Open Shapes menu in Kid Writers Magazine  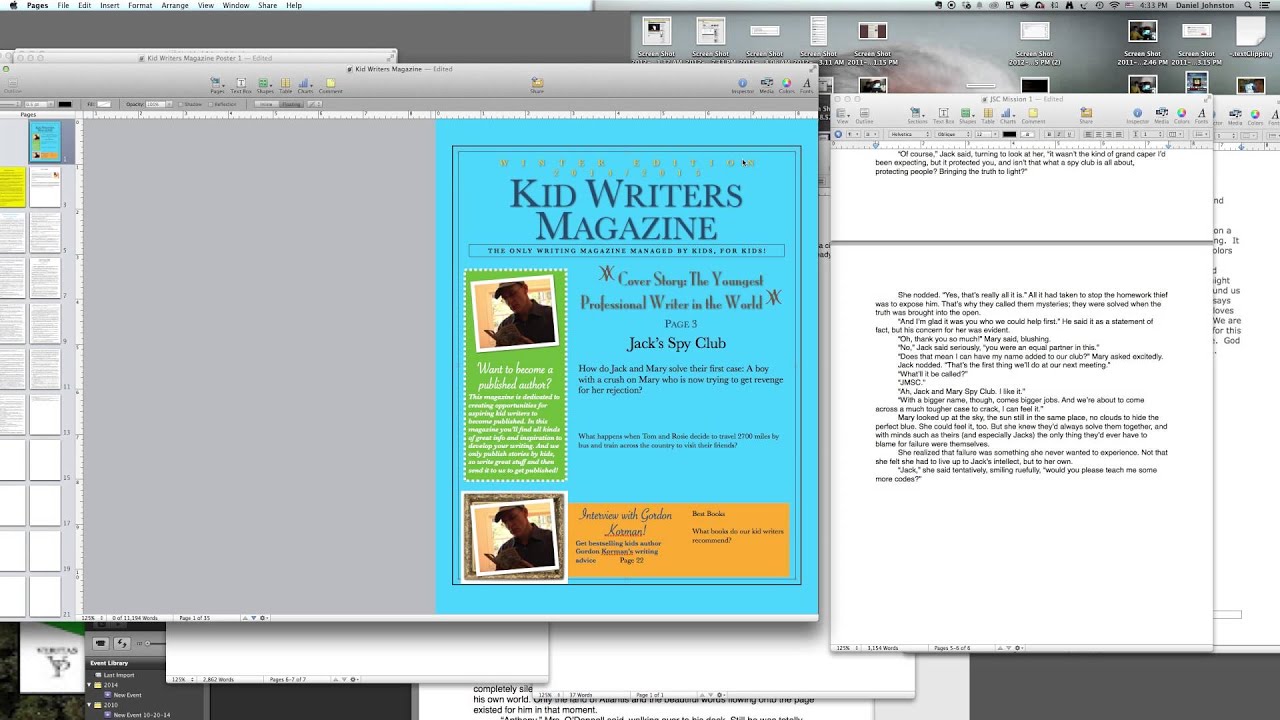tap(265, 84)
